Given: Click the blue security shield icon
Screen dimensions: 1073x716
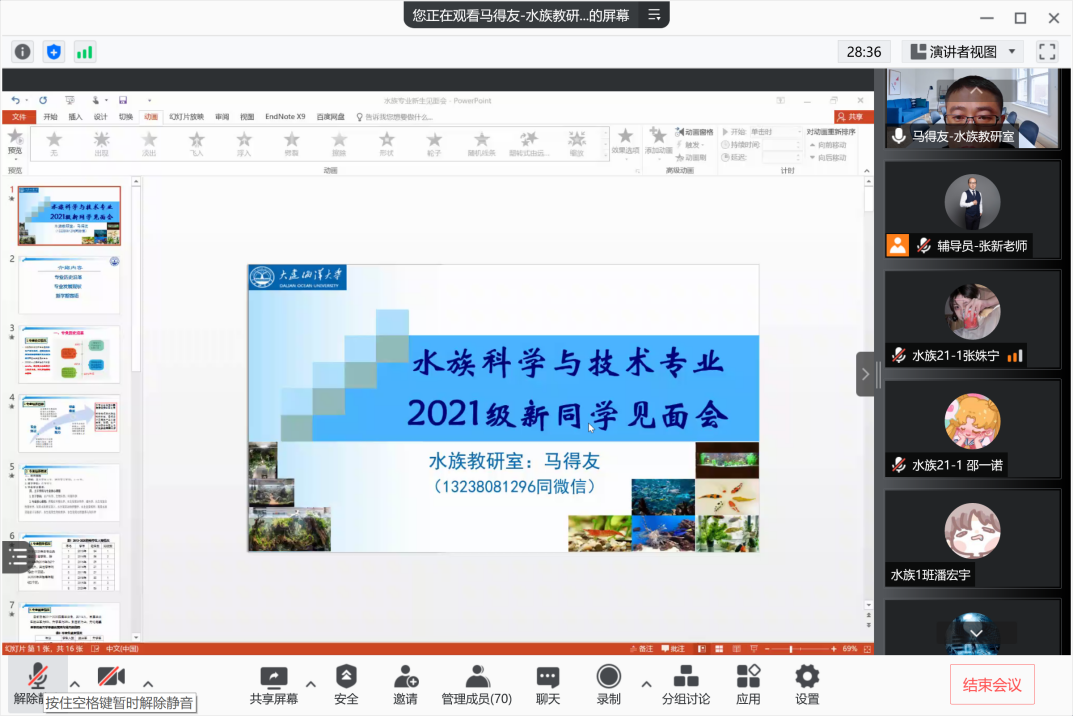Looking at the screenshot, I should coord(54,52).
